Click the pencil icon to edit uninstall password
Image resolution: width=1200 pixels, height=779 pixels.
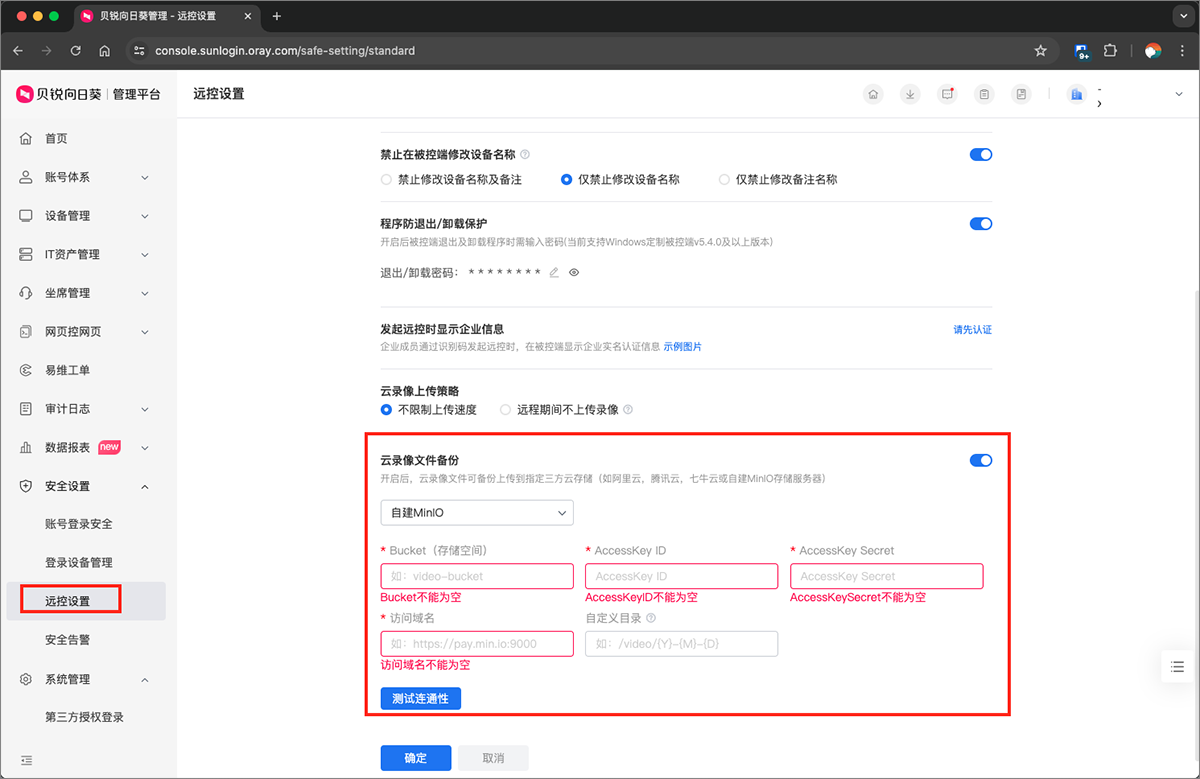pyautogui.click(x=554, y=272)
